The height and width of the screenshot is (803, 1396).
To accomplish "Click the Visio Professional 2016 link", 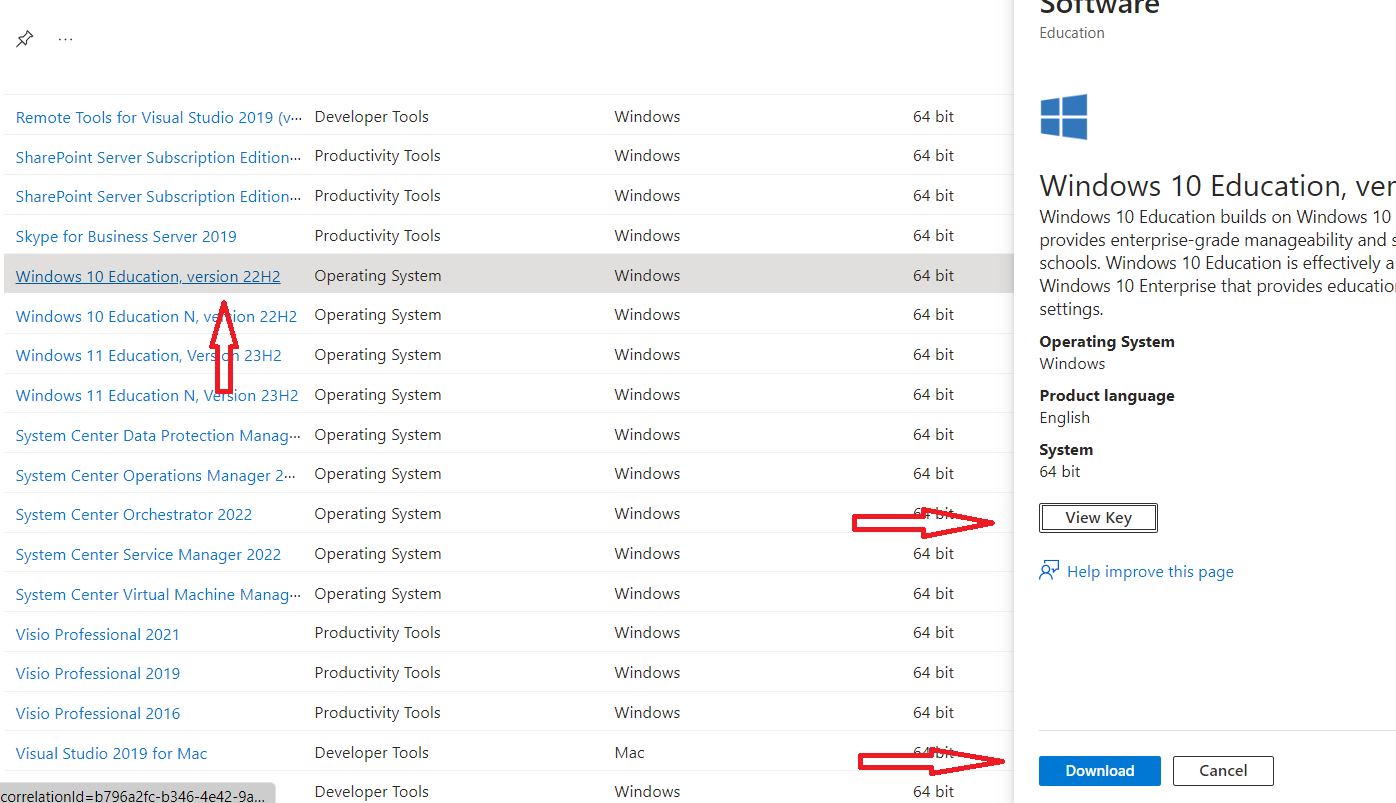I will (97, 713).
